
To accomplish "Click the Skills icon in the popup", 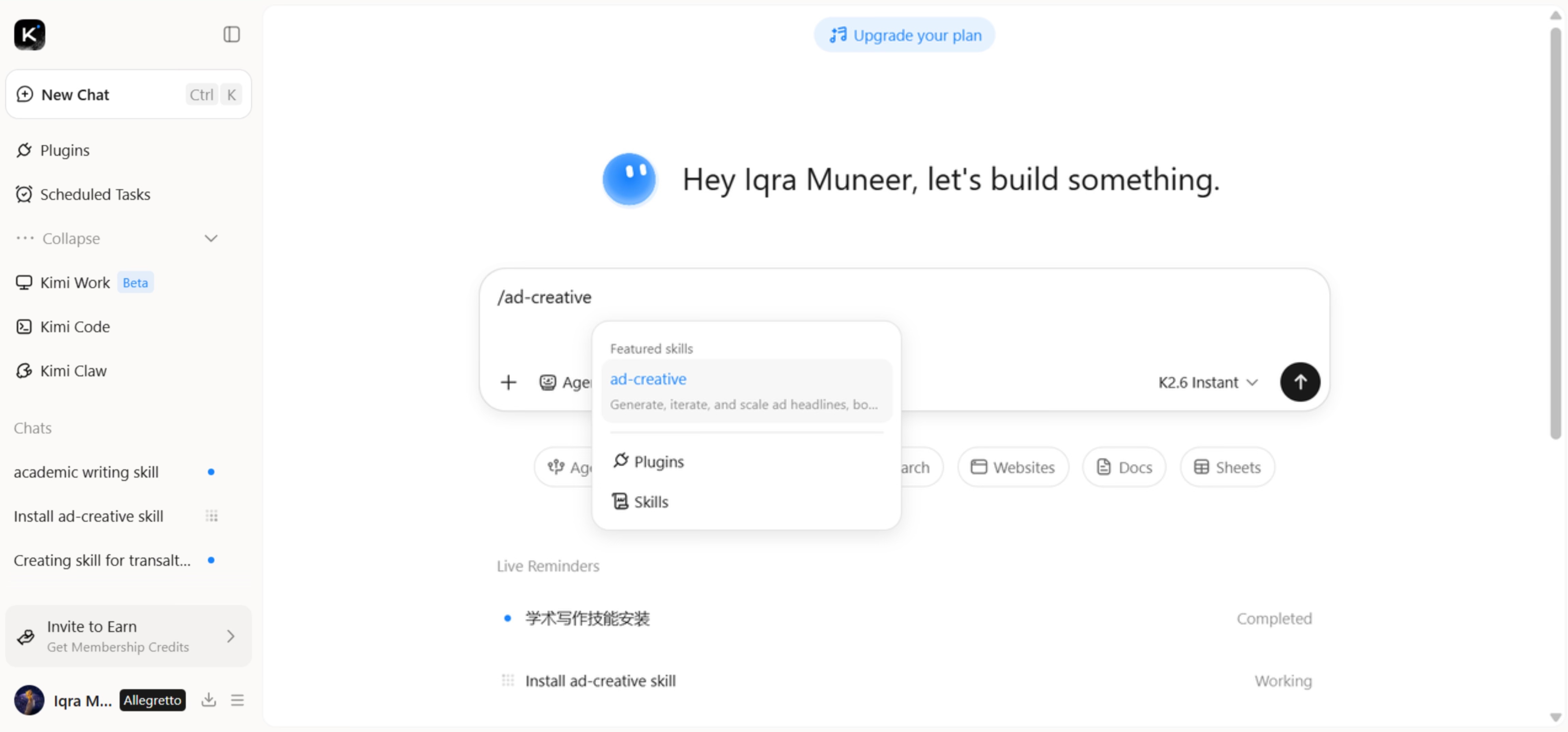I will [620, 502].
